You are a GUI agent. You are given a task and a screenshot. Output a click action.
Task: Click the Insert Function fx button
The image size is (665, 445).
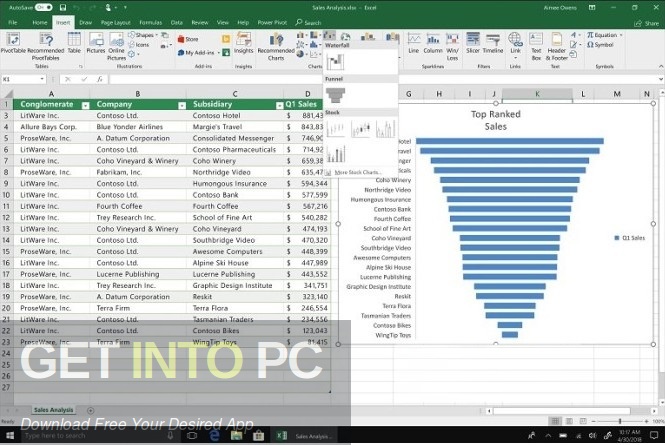(99, 79)
